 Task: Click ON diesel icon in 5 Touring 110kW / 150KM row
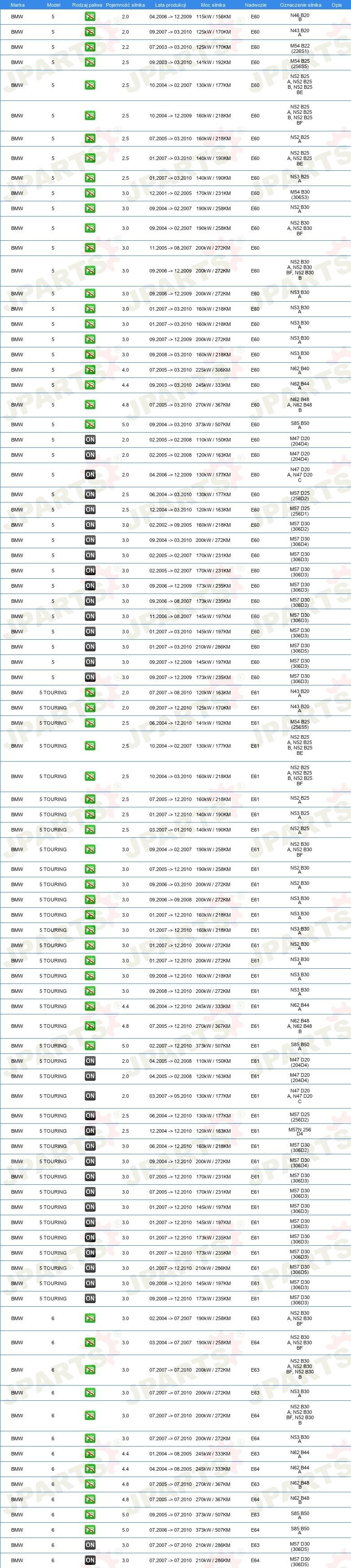90,1061
